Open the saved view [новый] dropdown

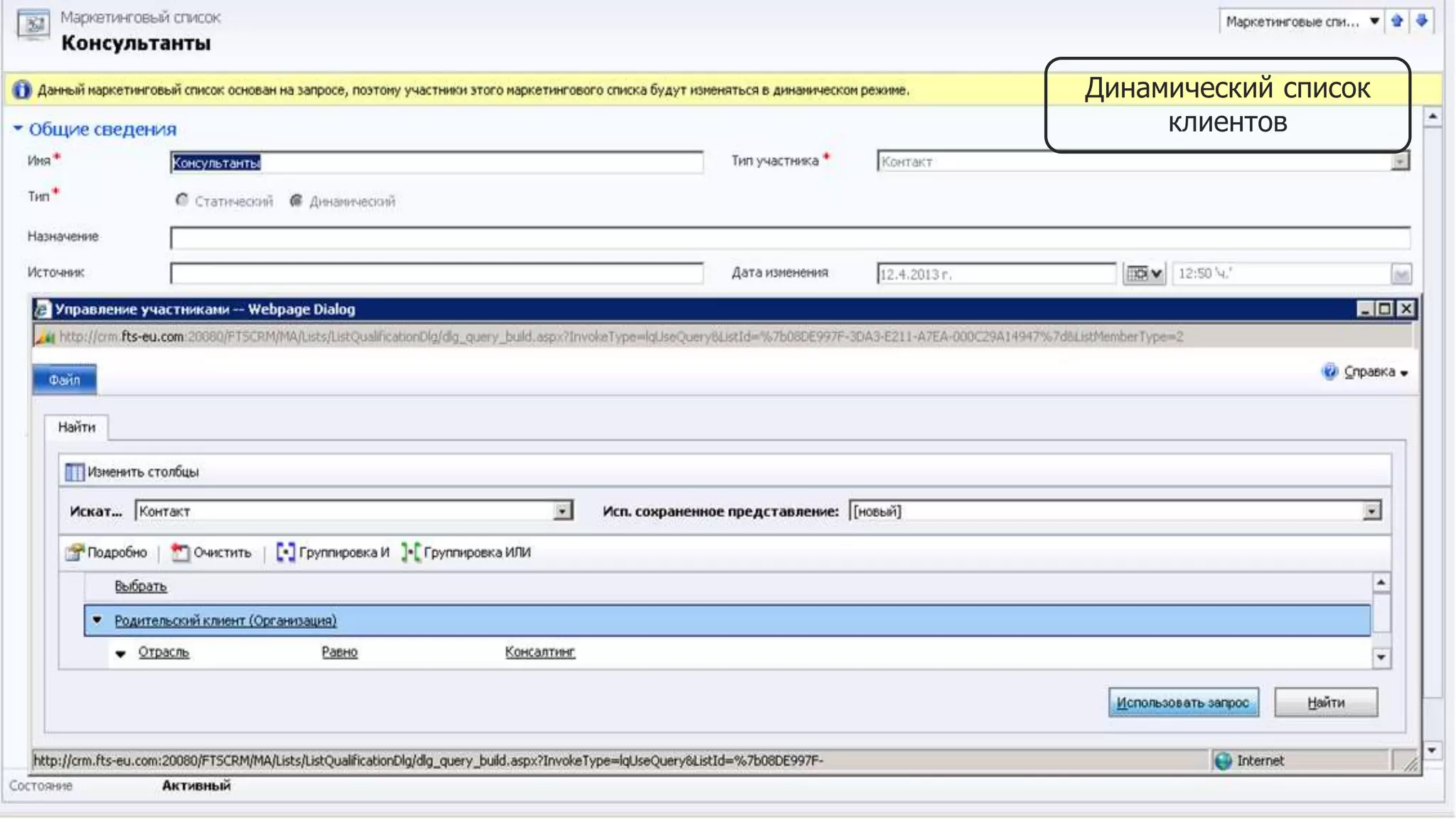point(1371,511)
